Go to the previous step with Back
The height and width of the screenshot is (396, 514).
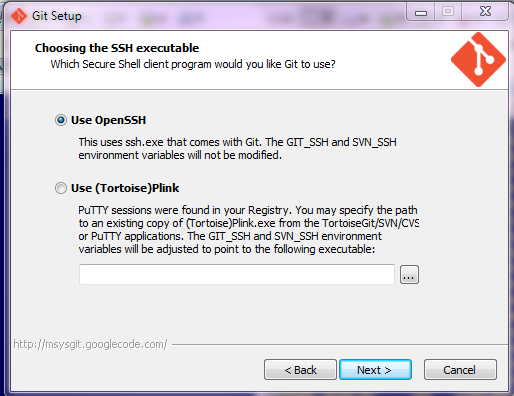click(300, 370)
